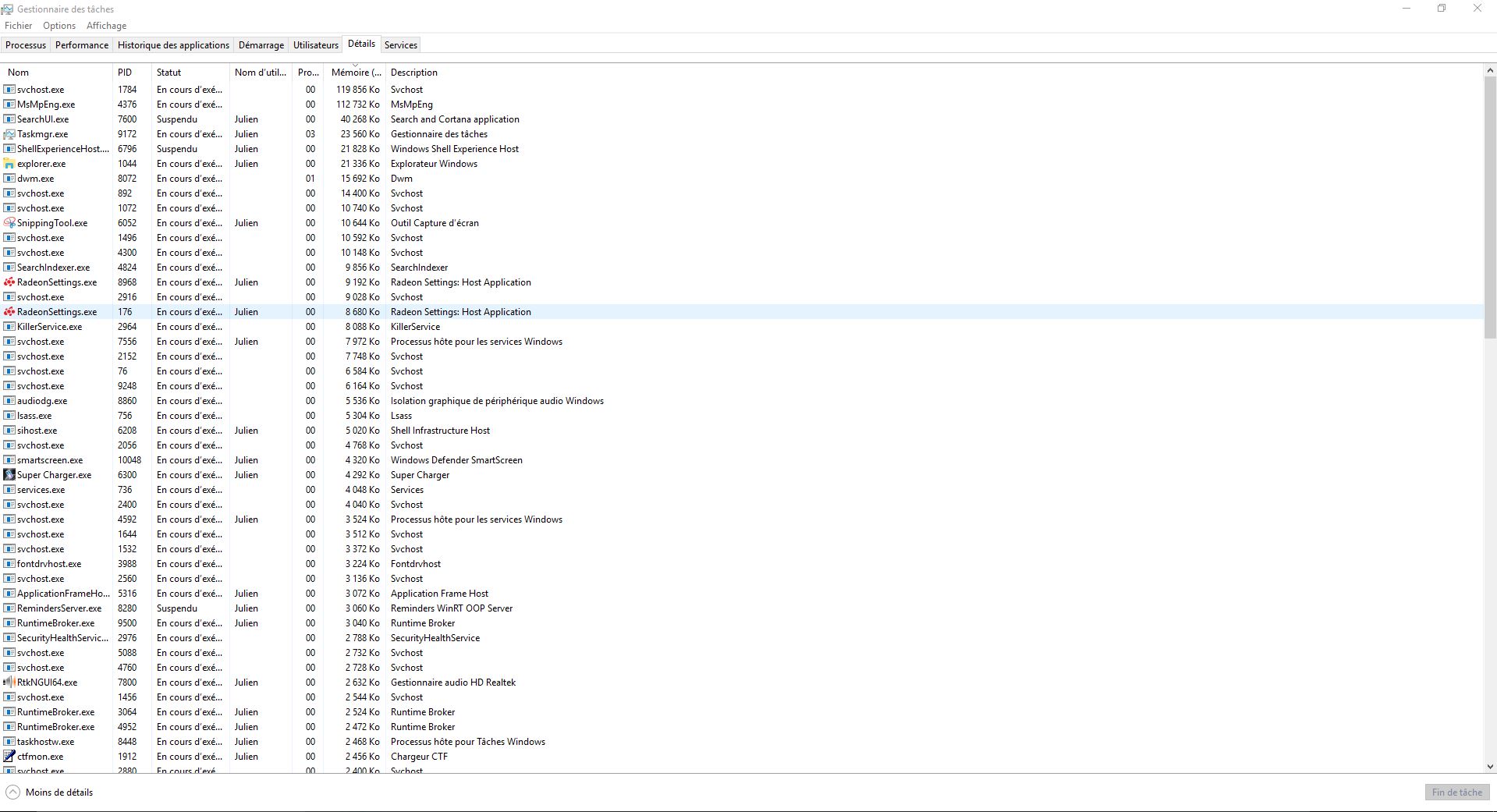
Task: Switch to the Performance tab
Action: pyautogui.click(x=82, y=45)
